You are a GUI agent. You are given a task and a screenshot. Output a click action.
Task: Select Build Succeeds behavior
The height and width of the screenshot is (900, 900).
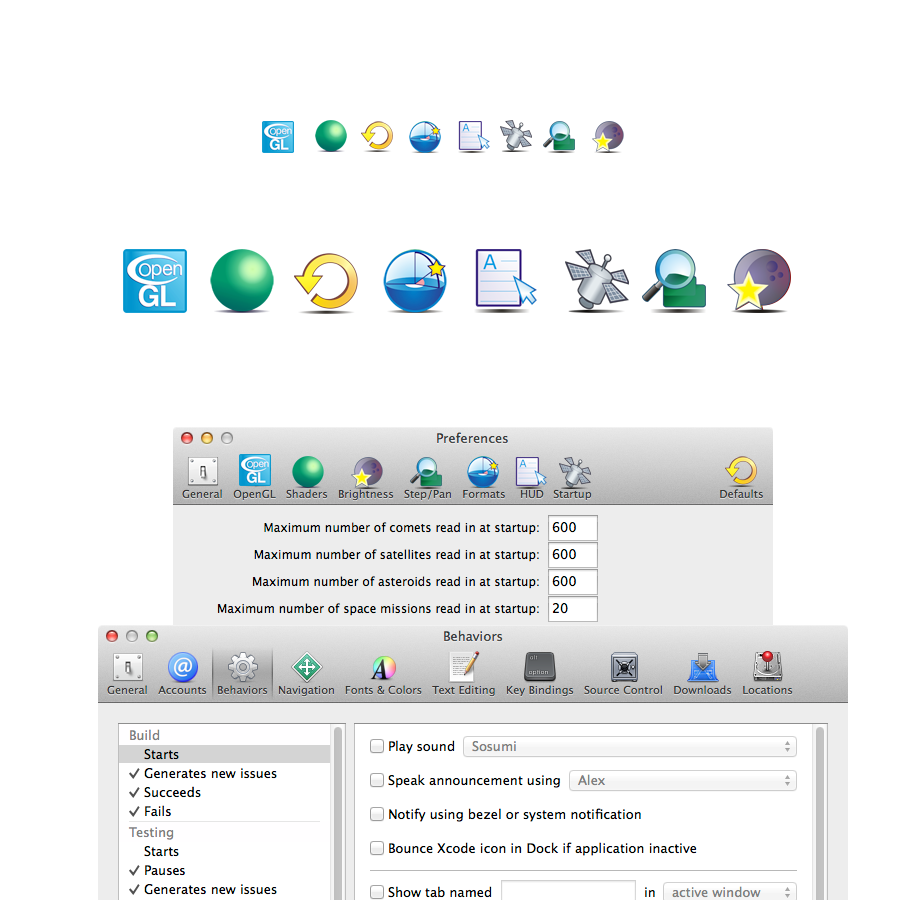(224, 792)
